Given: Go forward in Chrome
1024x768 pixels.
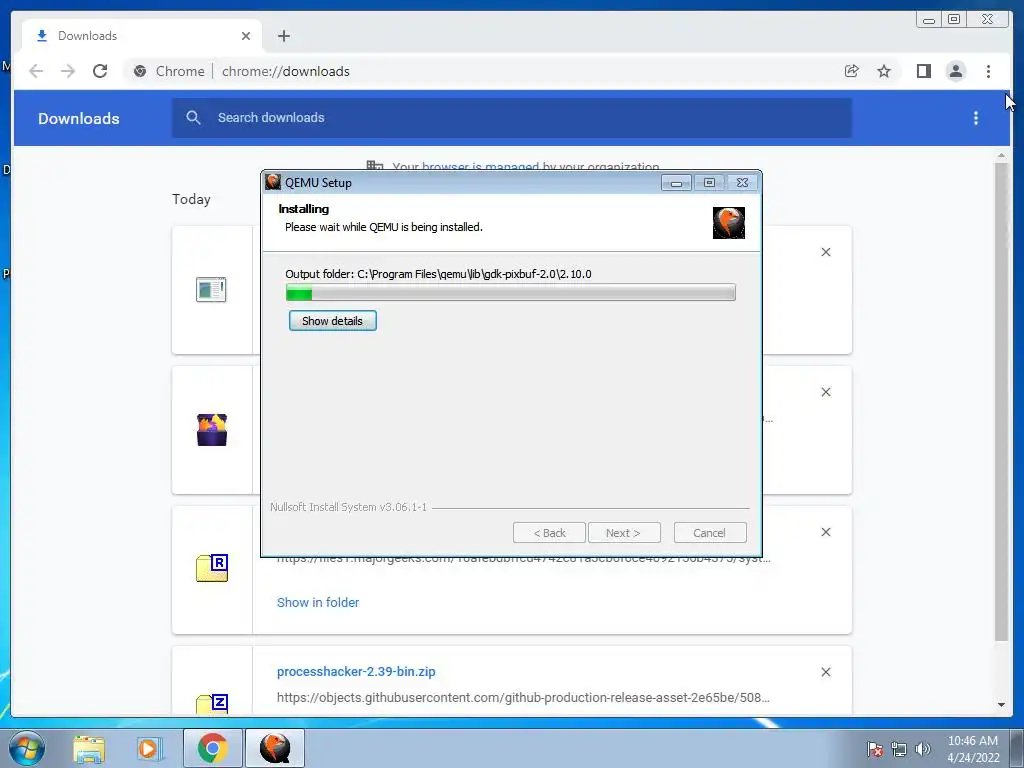Looking at the screenshot, I should click(x=68, y=71).
